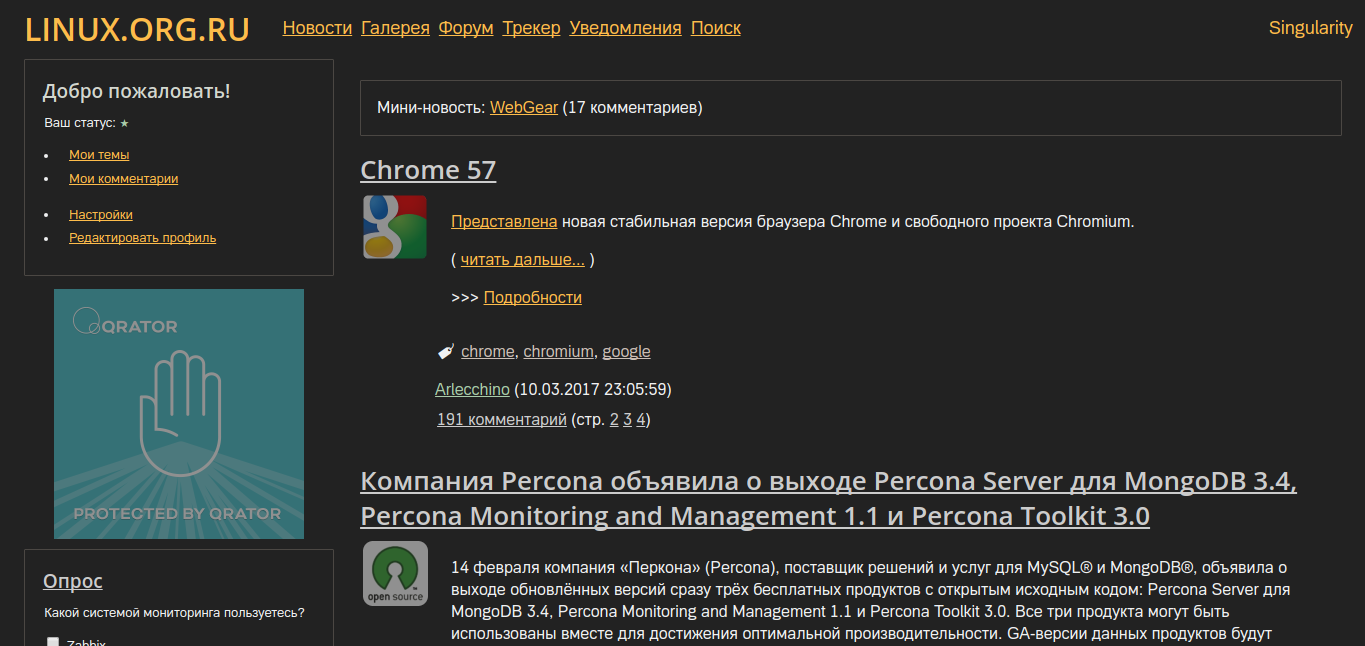This screenshot has width=1365, height=646.
Task: Open the Трекер page
Action: pos(531,28)
